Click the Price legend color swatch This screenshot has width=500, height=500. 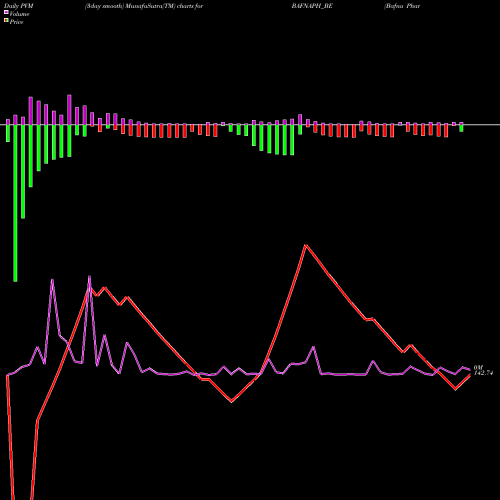point(6,21)
